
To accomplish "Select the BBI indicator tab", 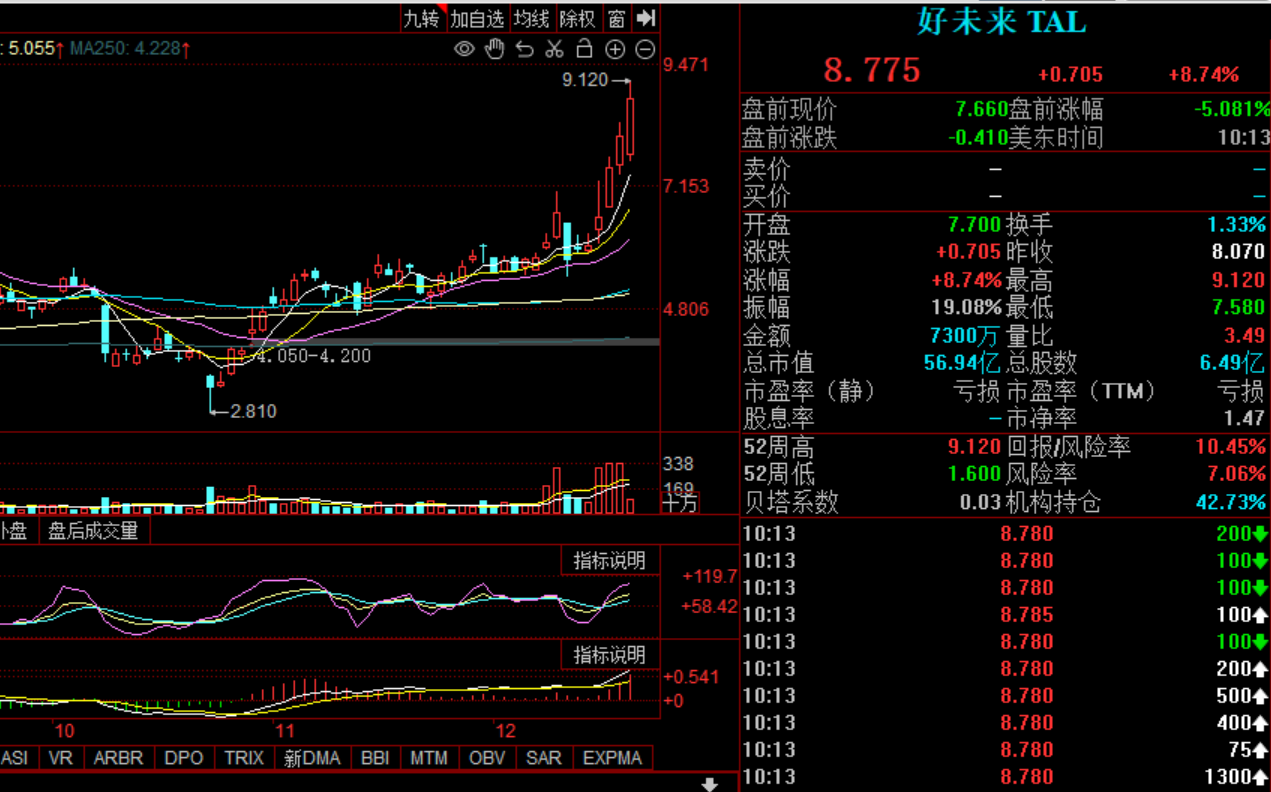I will click(375, 758).
